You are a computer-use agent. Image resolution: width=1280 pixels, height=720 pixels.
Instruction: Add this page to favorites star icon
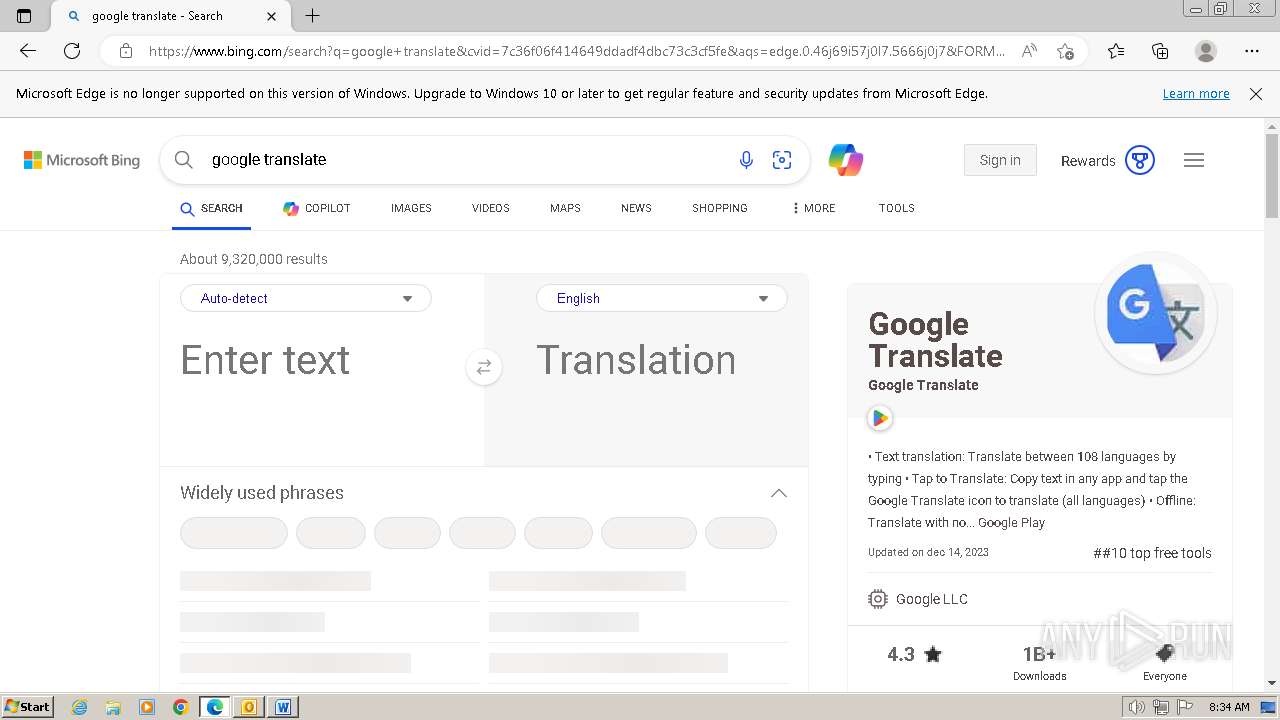coord(1066,51)
